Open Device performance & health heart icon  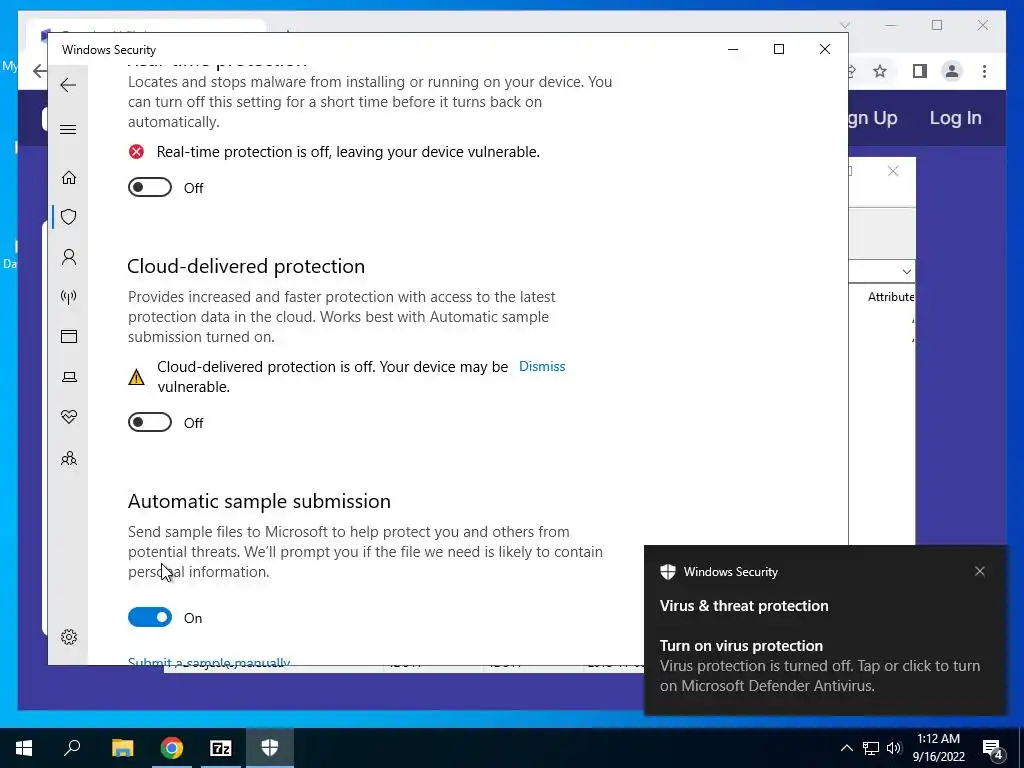pos(69,417)
